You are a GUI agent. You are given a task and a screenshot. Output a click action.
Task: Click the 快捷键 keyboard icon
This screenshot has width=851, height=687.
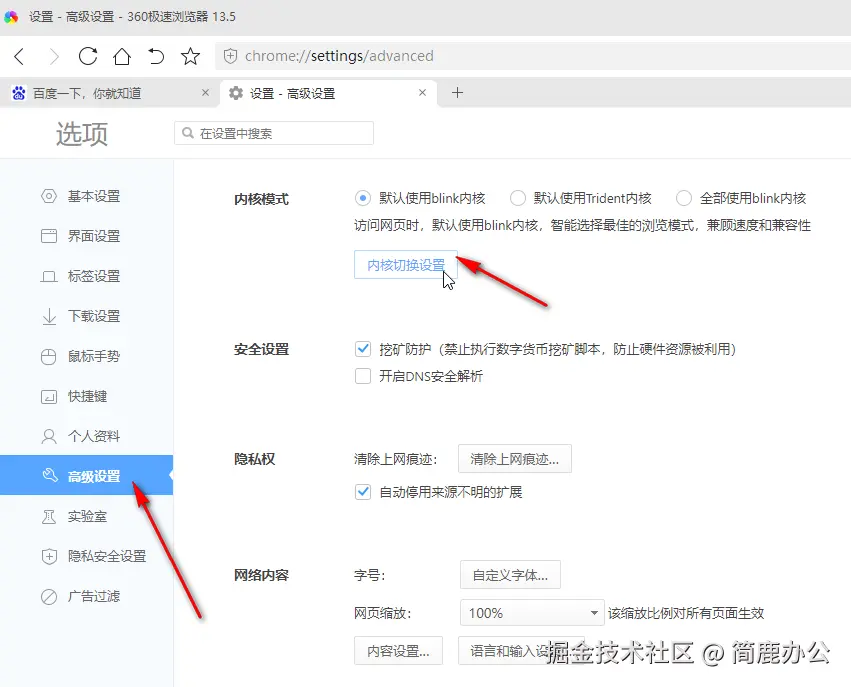[49, 397]
